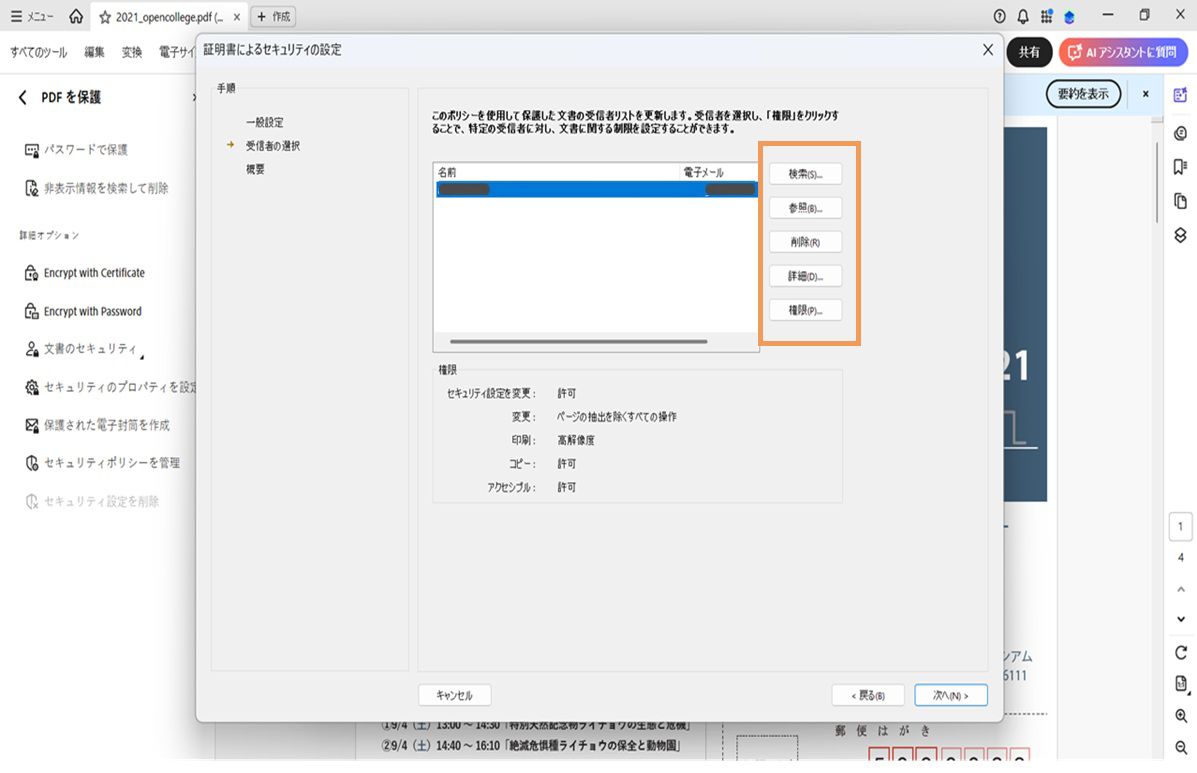Click セキュリティ設定を削除
This screenshot has width=1197, height=773.
[x=92, y=501]
